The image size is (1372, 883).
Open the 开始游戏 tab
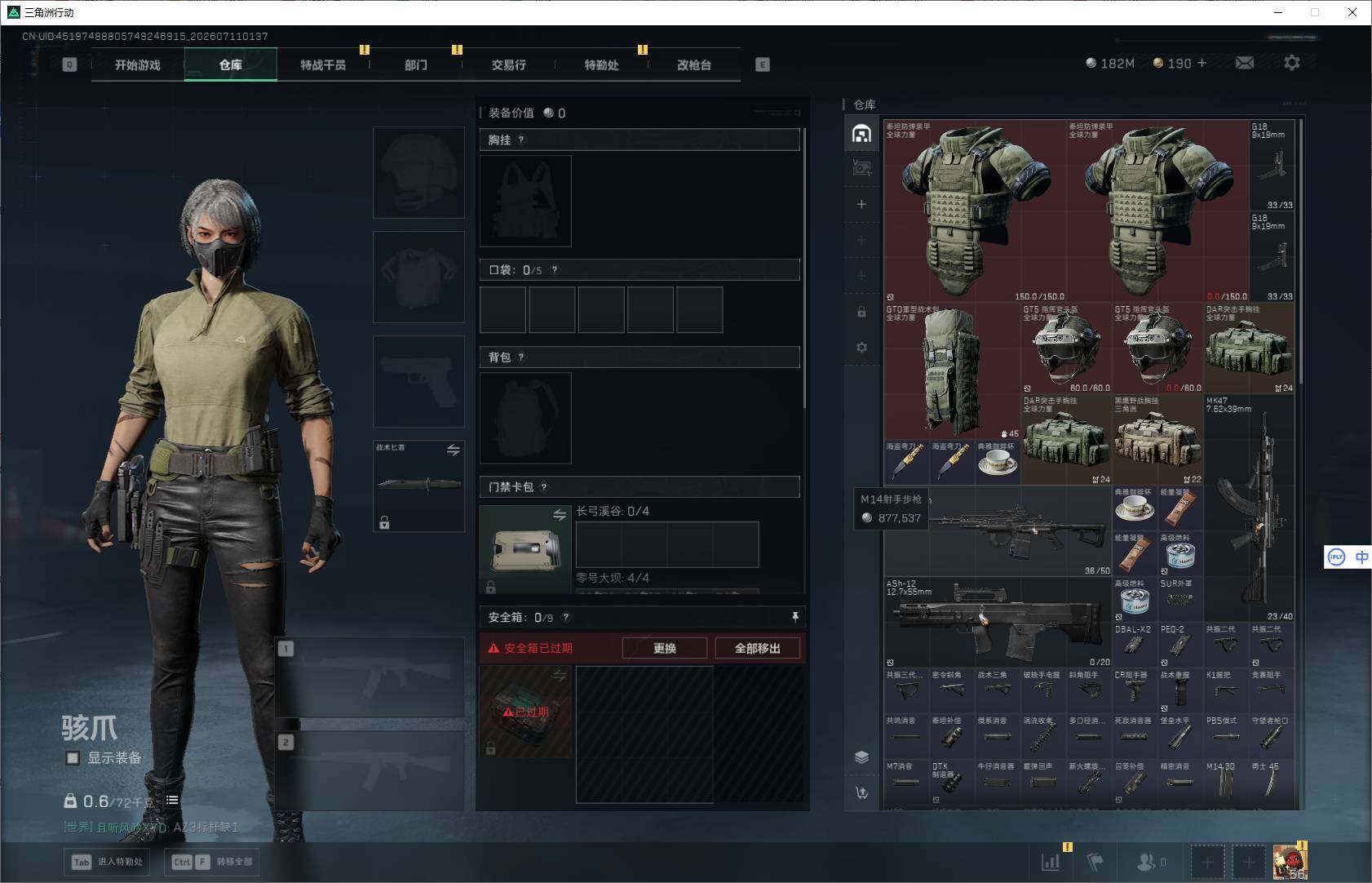pos(138,64)
